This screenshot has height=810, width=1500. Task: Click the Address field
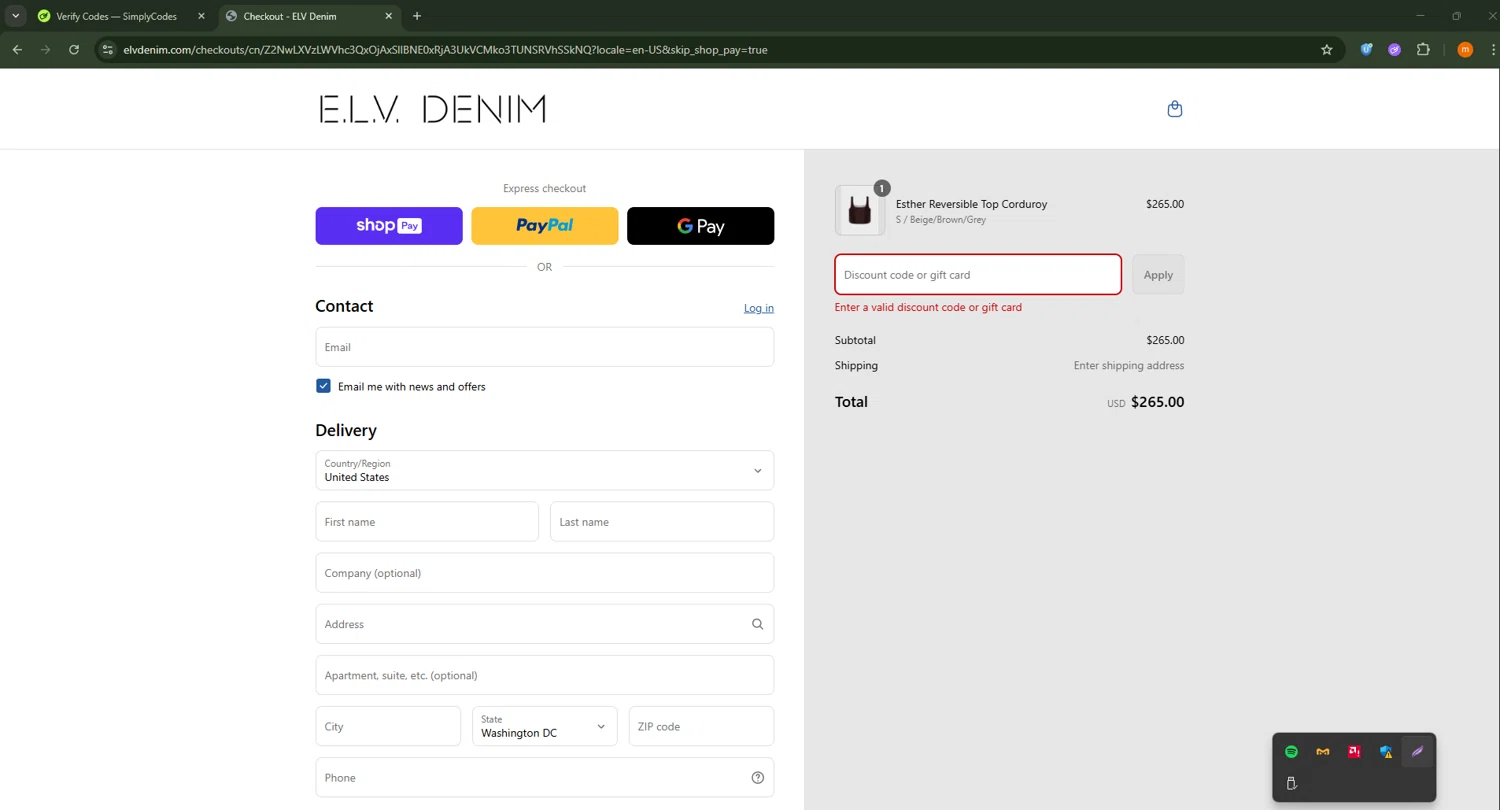544,624
